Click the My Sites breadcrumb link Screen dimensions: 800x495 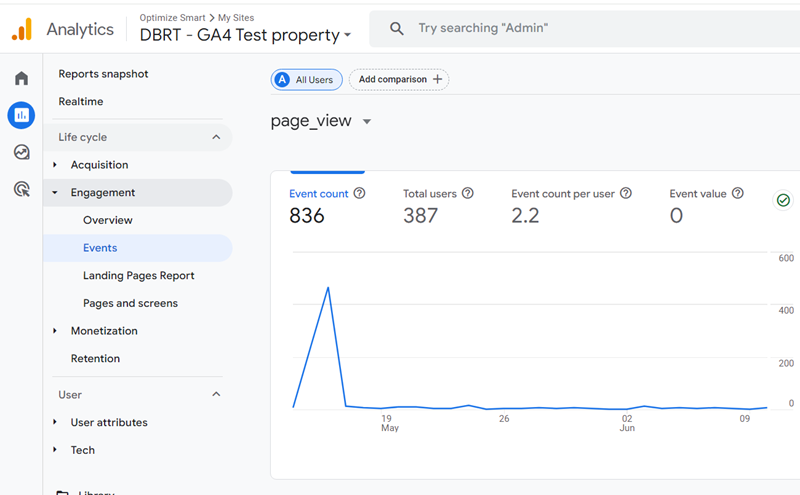tap(236, 17)
